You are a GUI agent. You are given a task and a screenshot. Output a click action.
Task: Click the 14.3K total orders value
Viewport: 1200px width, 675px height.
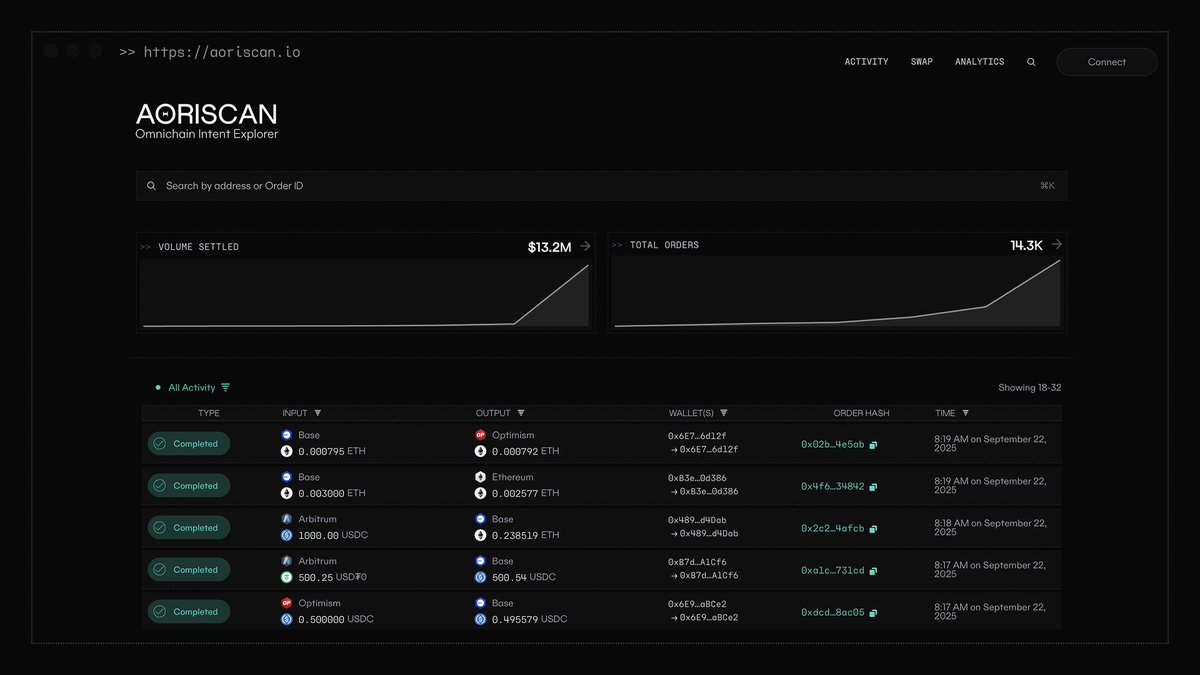click(x=1027, y=245)
